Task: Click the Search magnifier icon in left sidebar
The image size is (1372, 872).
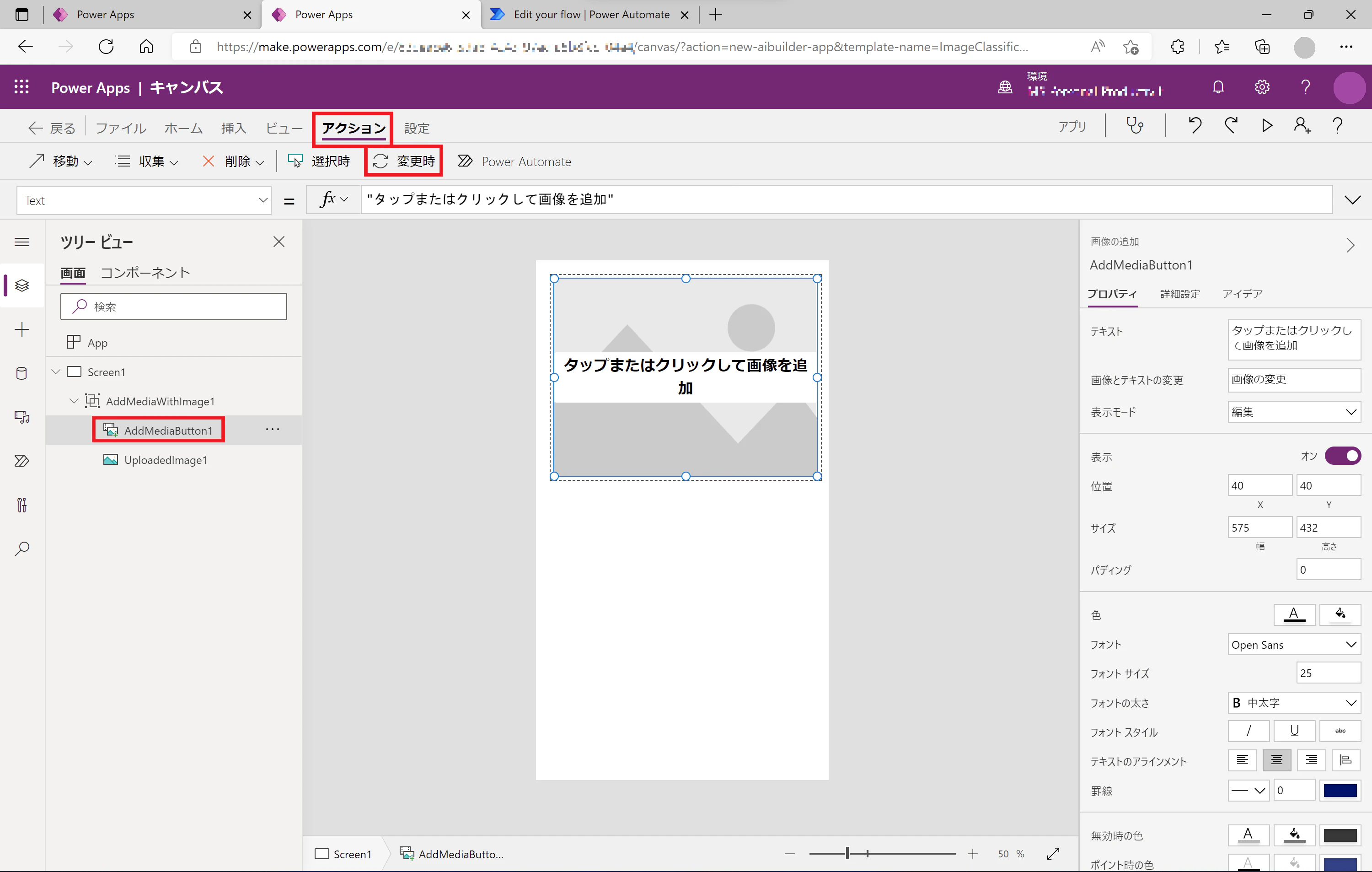Action: click(x=21, y=549)
